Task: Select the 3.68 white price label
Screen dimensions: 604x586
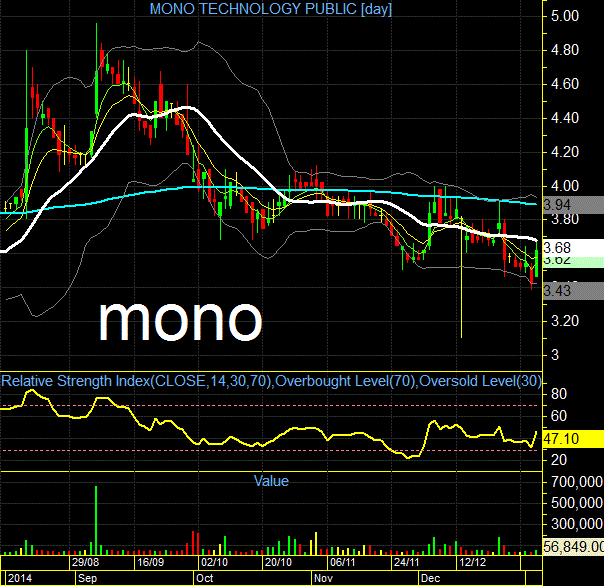Action: tap(572, 247)
